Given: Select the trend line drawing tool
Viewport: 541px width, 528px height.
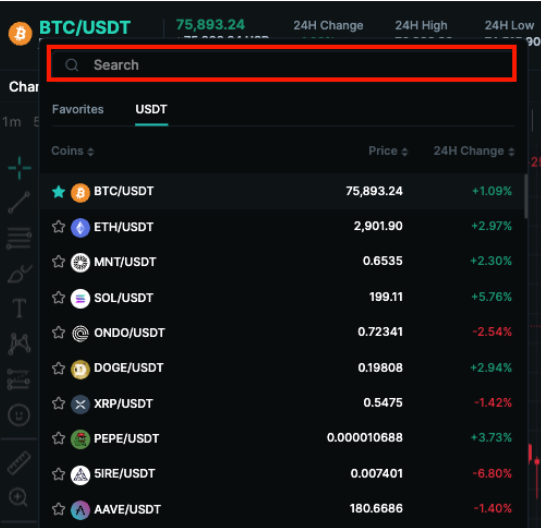Looking at the screenshot, I should [19, 203].
